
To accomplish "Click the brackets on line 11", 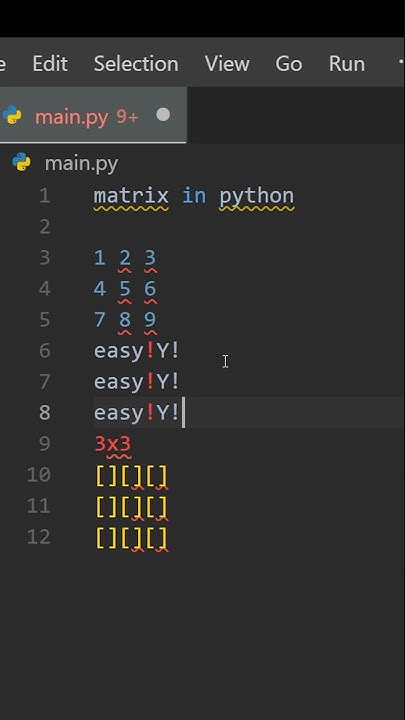I will pos(131,507).
